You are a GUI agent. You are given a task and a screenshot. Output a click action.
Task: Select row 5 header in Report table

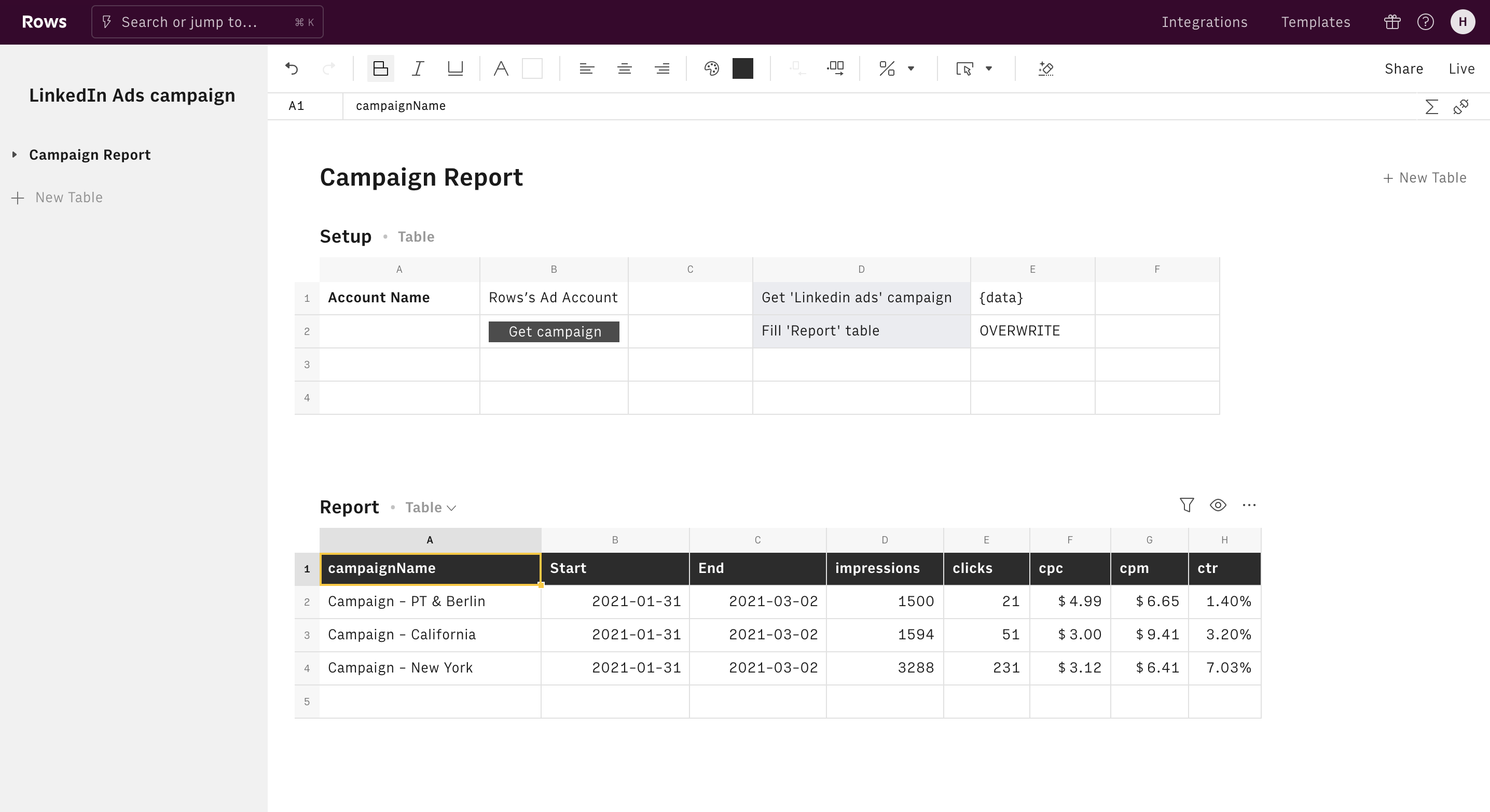[307, 702]
